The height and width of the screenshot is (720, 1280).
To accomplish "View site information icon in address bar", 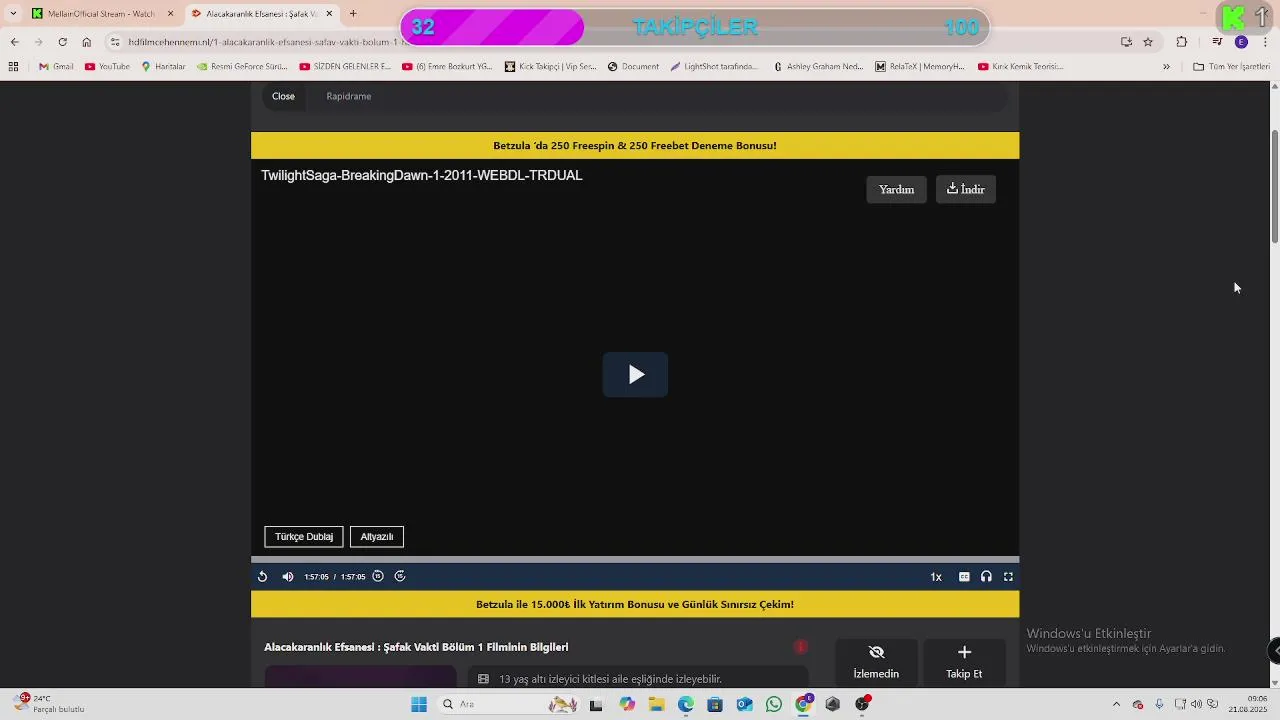I will tap(115, 42).
